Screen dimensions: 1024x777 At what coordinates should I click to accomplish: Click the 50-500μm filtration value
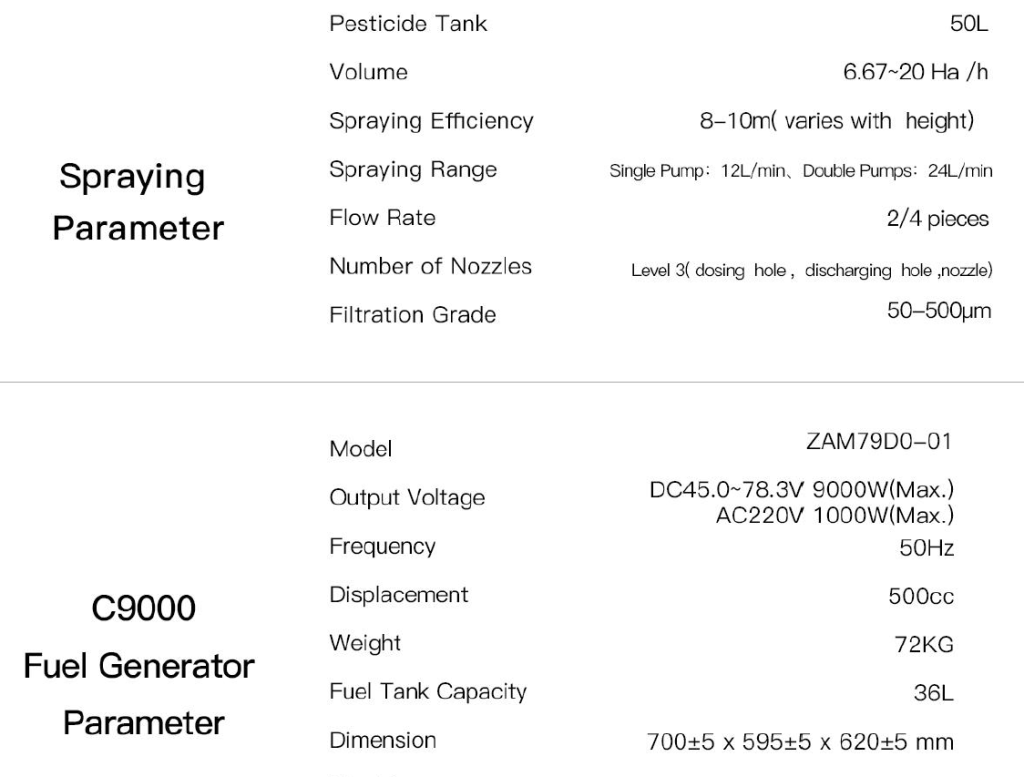pos(939,312)
